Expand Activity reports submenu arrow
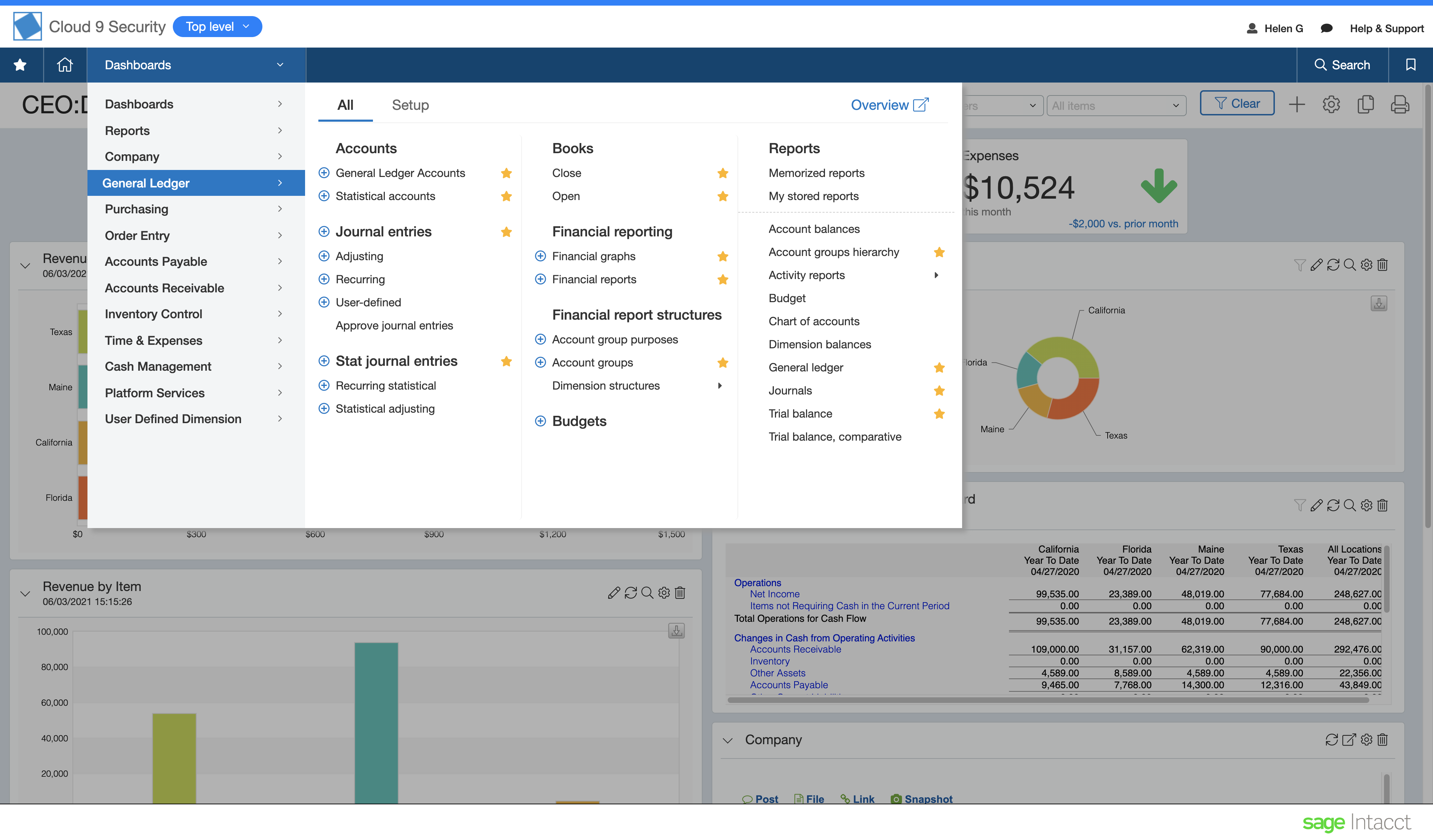Screen dimensions: 1433x840 coord(936,275)
